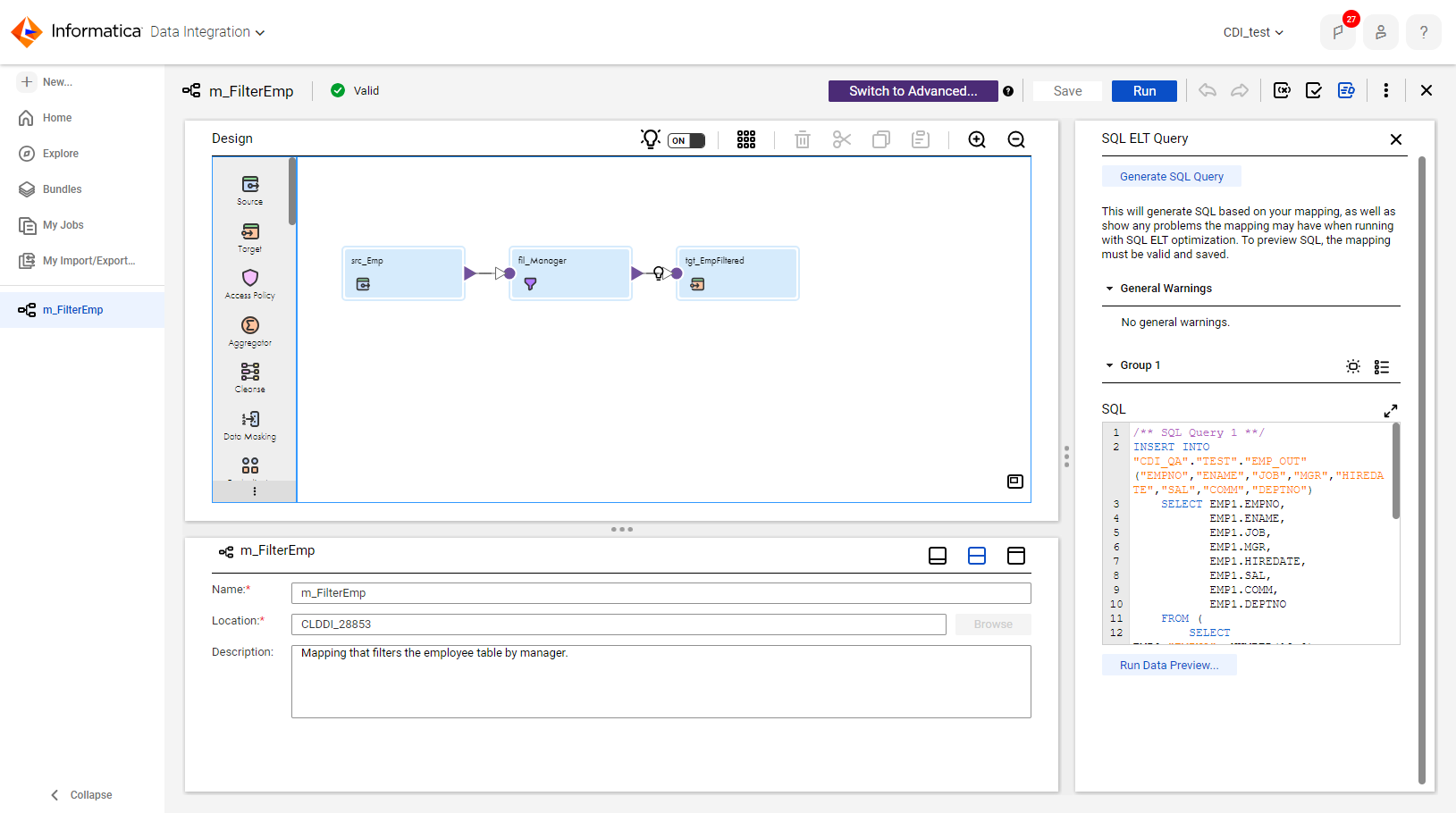This screenshot has height=813, width=1456.
Task: Select split properties panel layout
Action: pyautogui.click(x=977, y=556)
